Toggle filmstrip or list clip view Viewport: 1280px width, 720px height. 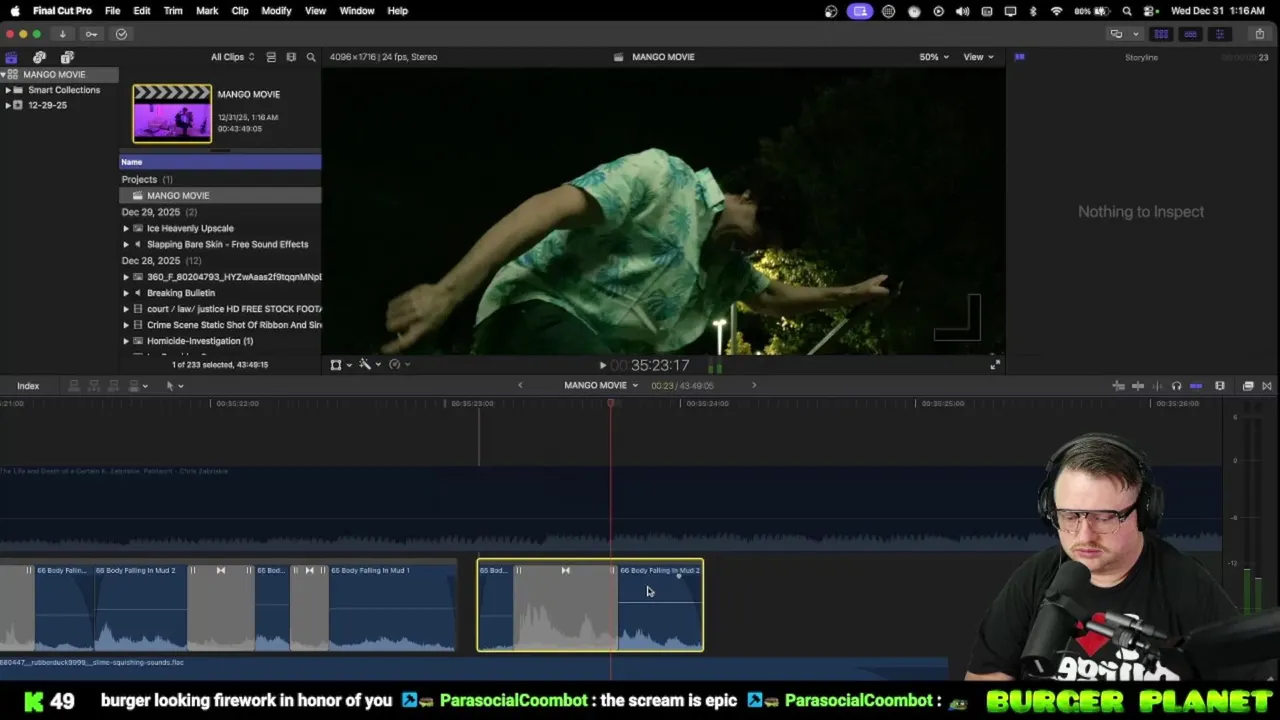pos(271,57)
